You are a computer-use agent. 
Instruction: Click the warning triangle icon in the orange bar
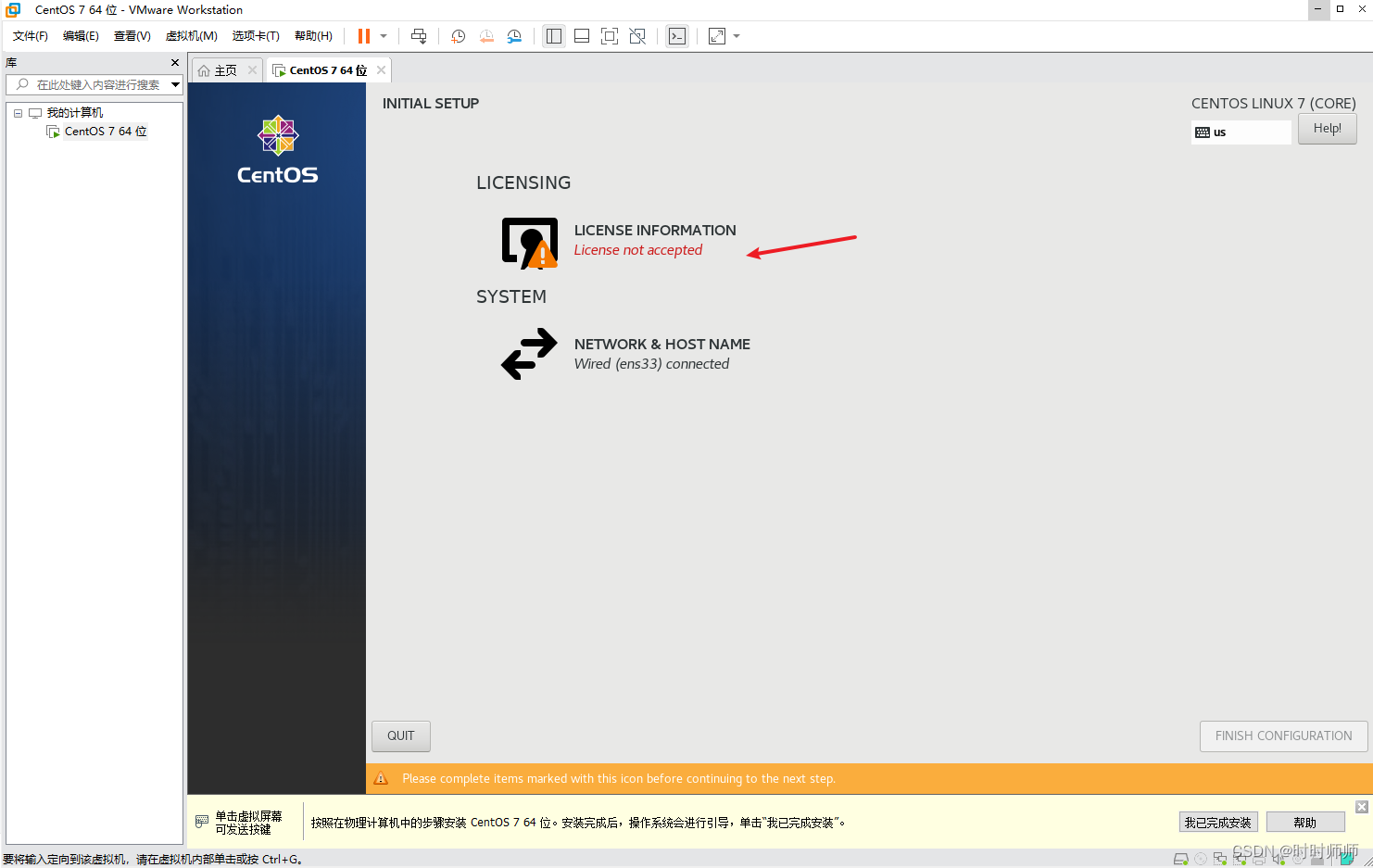point(381,778)
